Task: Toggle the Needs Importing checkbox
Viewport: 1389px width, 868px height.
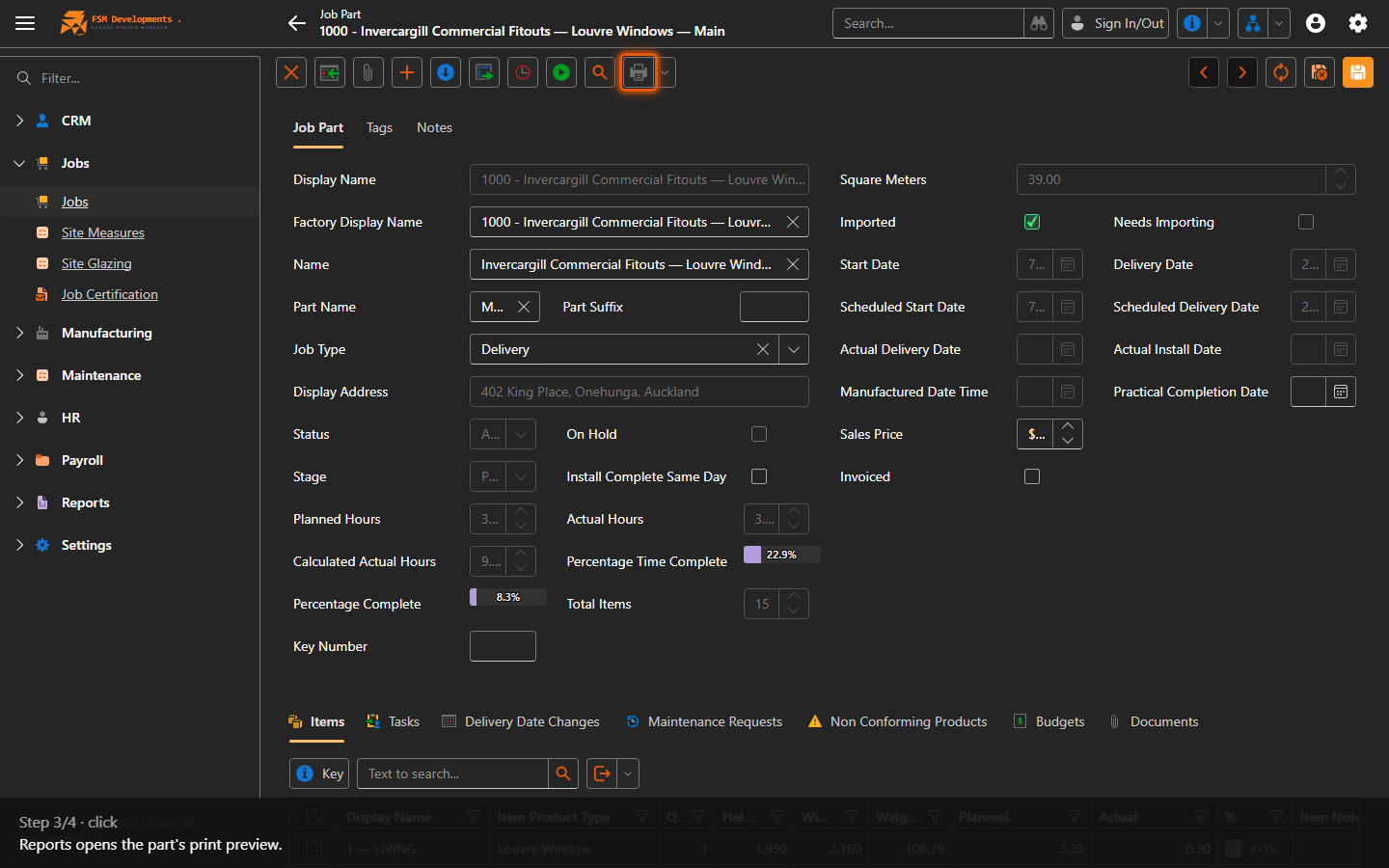Action: [1306, 222]
